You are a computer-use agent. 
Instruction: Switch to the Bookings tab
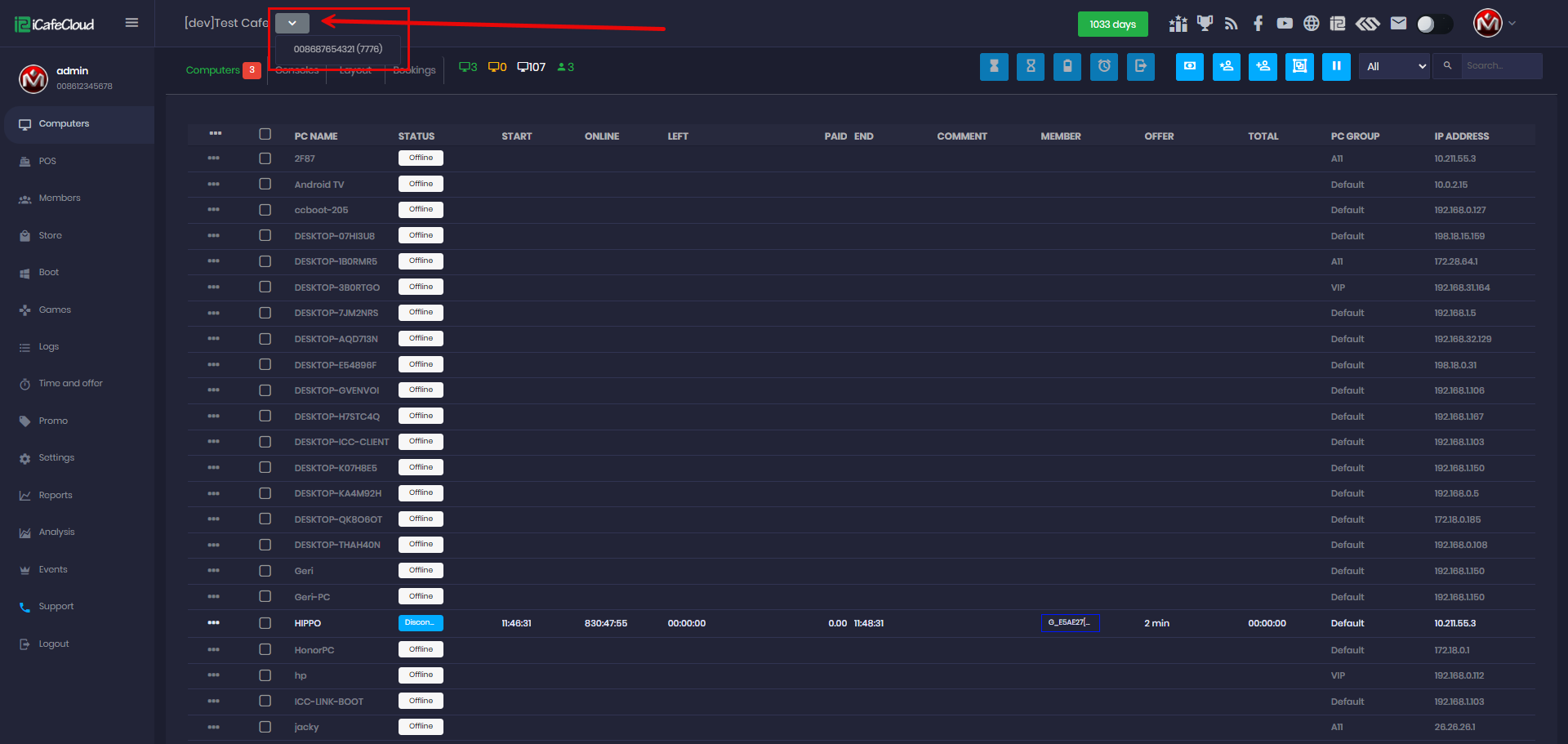coord(414,70)
